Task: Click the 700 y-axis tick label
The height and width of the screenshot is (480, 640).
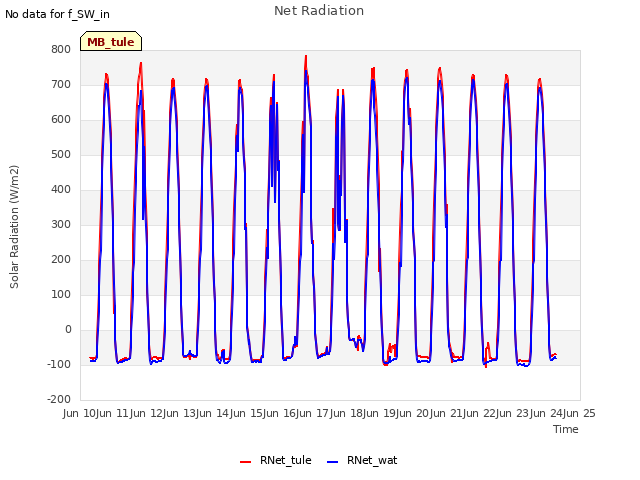Action: click(61, 84)
